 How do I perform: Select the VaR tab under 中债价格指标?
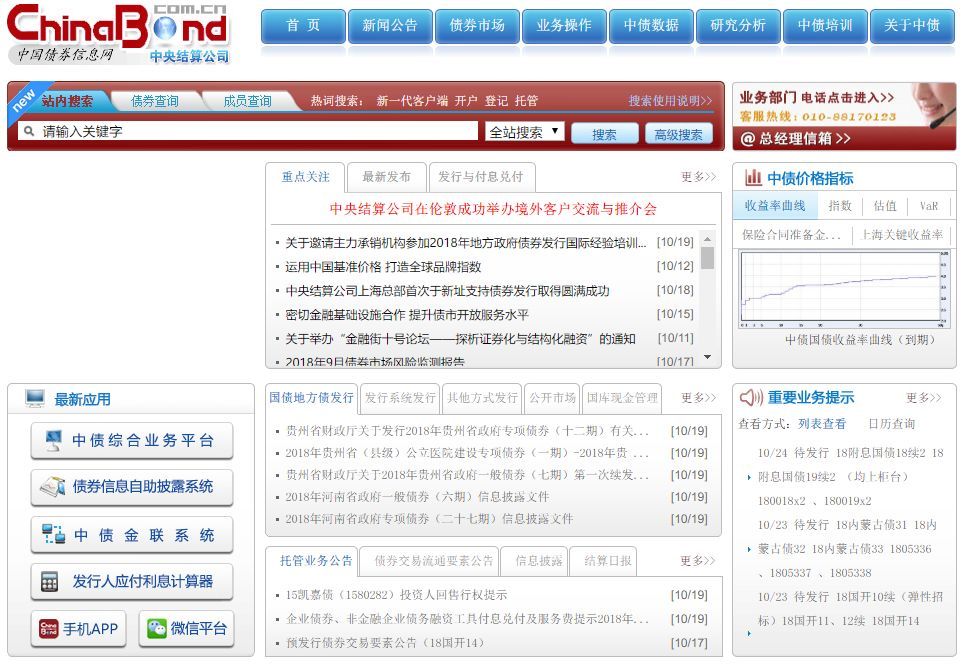(x=929, y=205)
